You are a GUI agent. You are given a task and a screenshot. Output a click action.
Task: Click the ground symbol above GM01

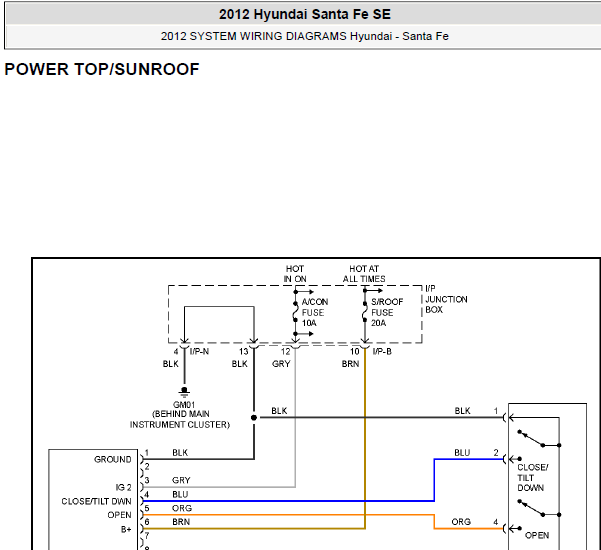coord(184,392)
